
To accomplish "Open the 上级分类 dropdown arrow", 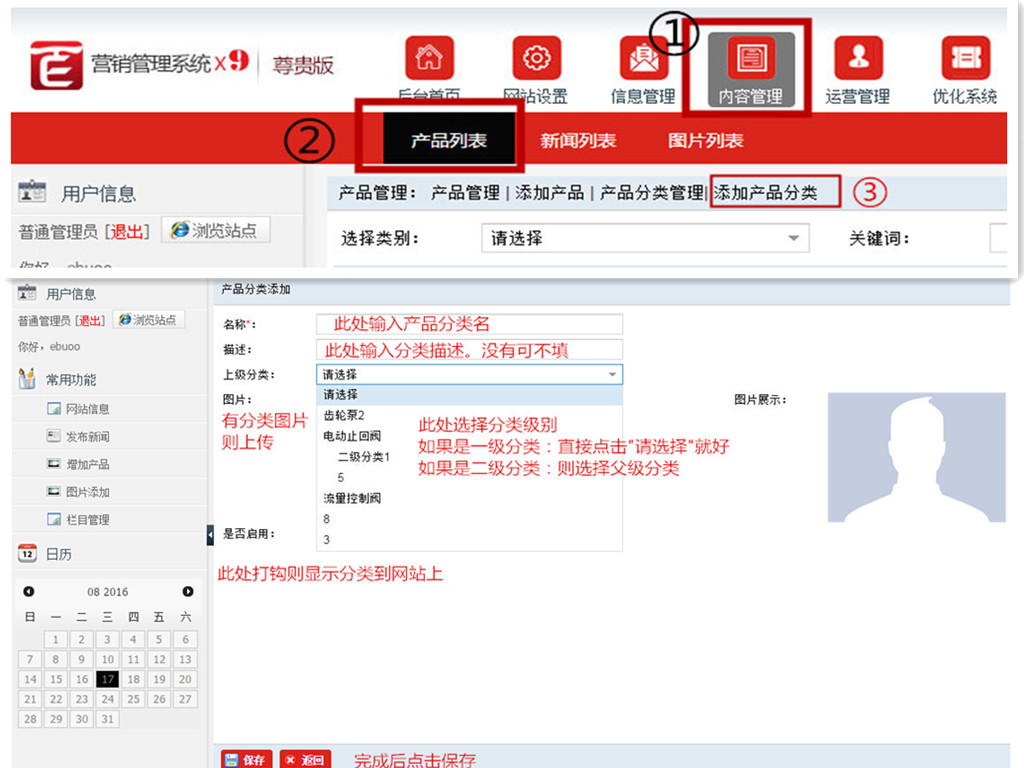I will (612, 375).
